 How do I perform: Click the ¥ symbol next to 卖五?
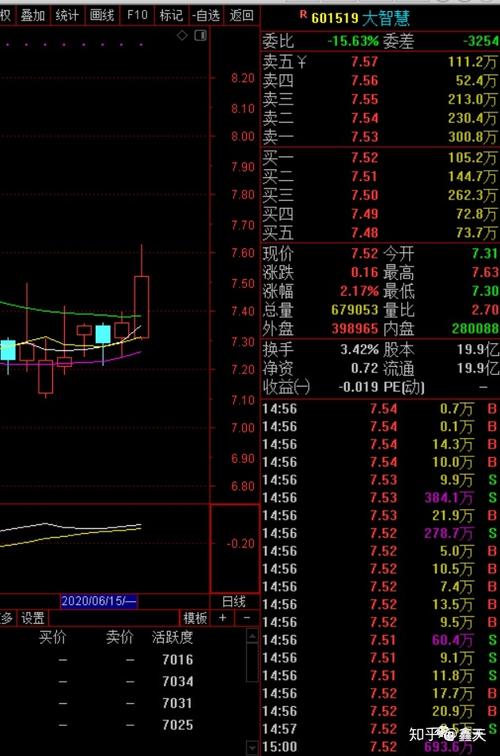click(302, 62)
